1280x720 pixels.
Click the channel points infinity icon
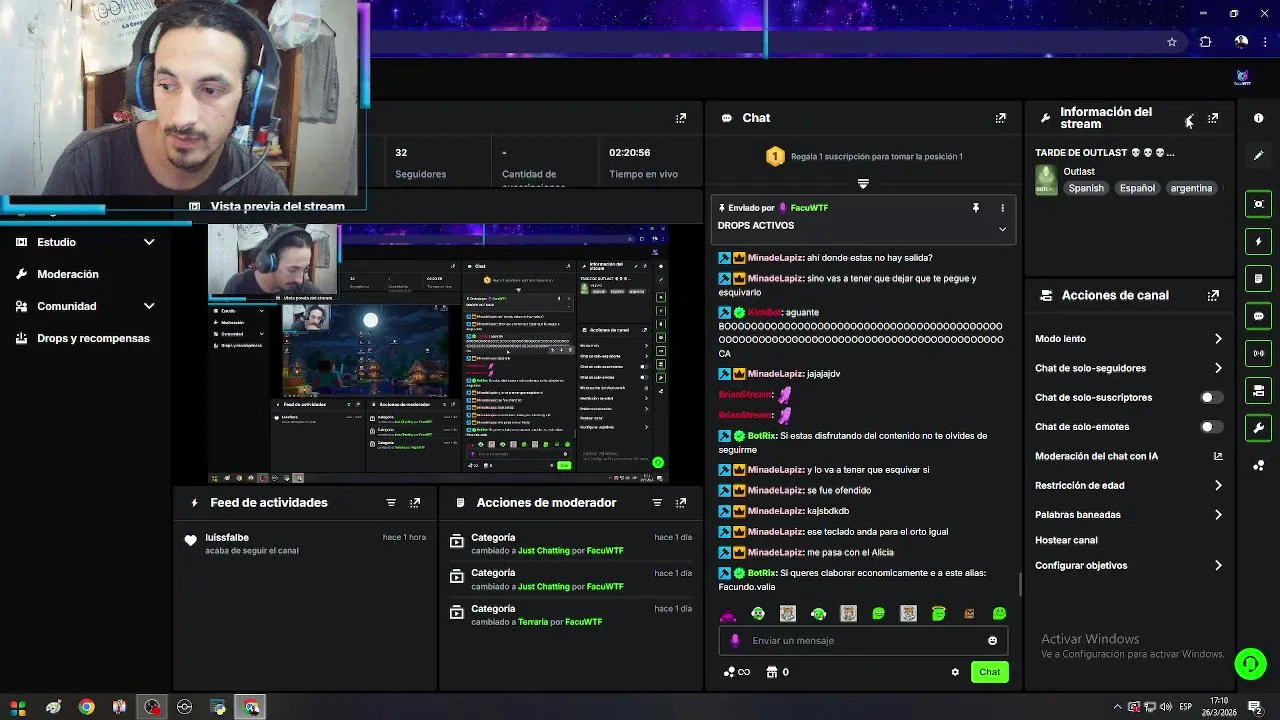736,672
